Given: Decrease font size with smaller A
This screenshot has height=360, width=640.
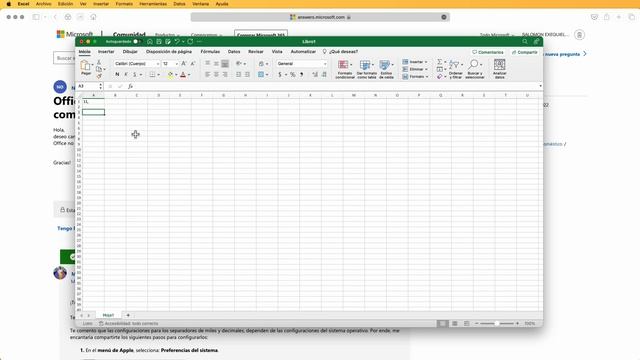Looking at the screenshot, I should (193, 64).
